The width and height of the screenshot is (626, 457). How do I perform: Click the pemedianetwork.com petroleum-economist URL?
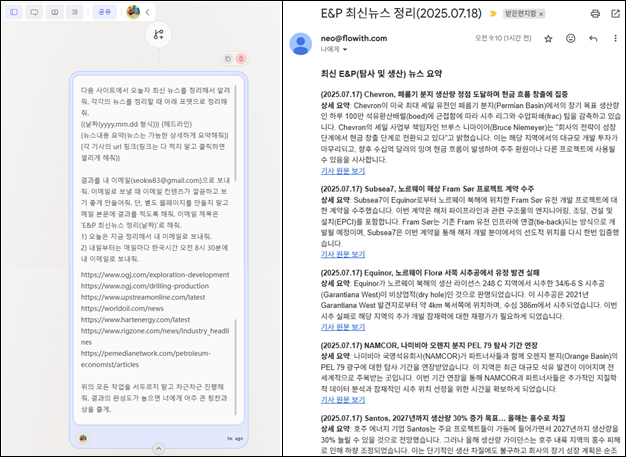(146, 358)
